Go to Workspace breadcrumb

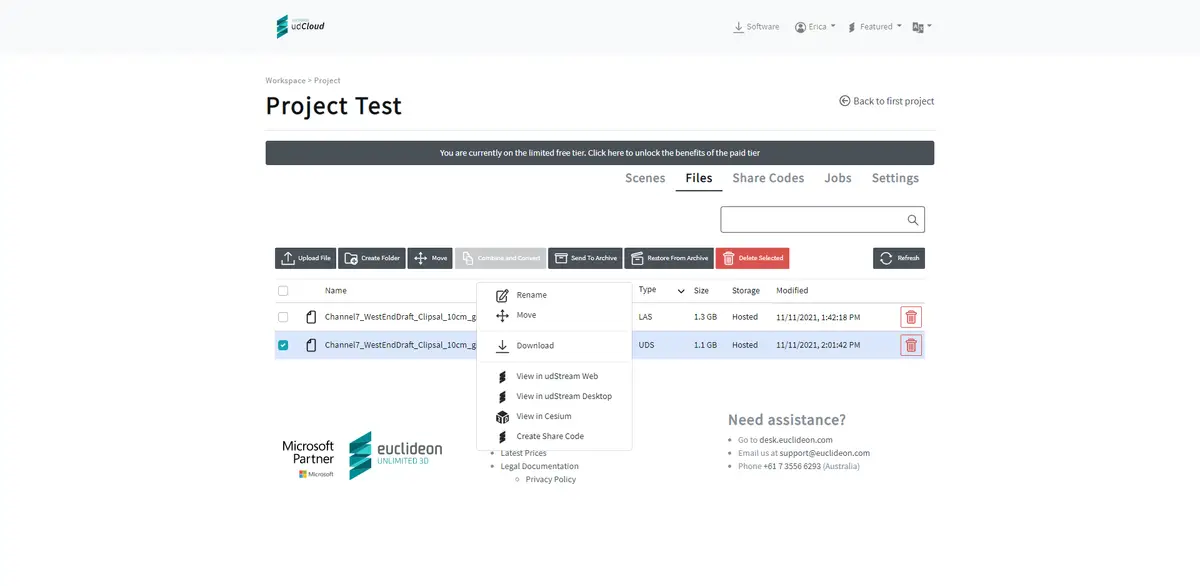point(285,81)
